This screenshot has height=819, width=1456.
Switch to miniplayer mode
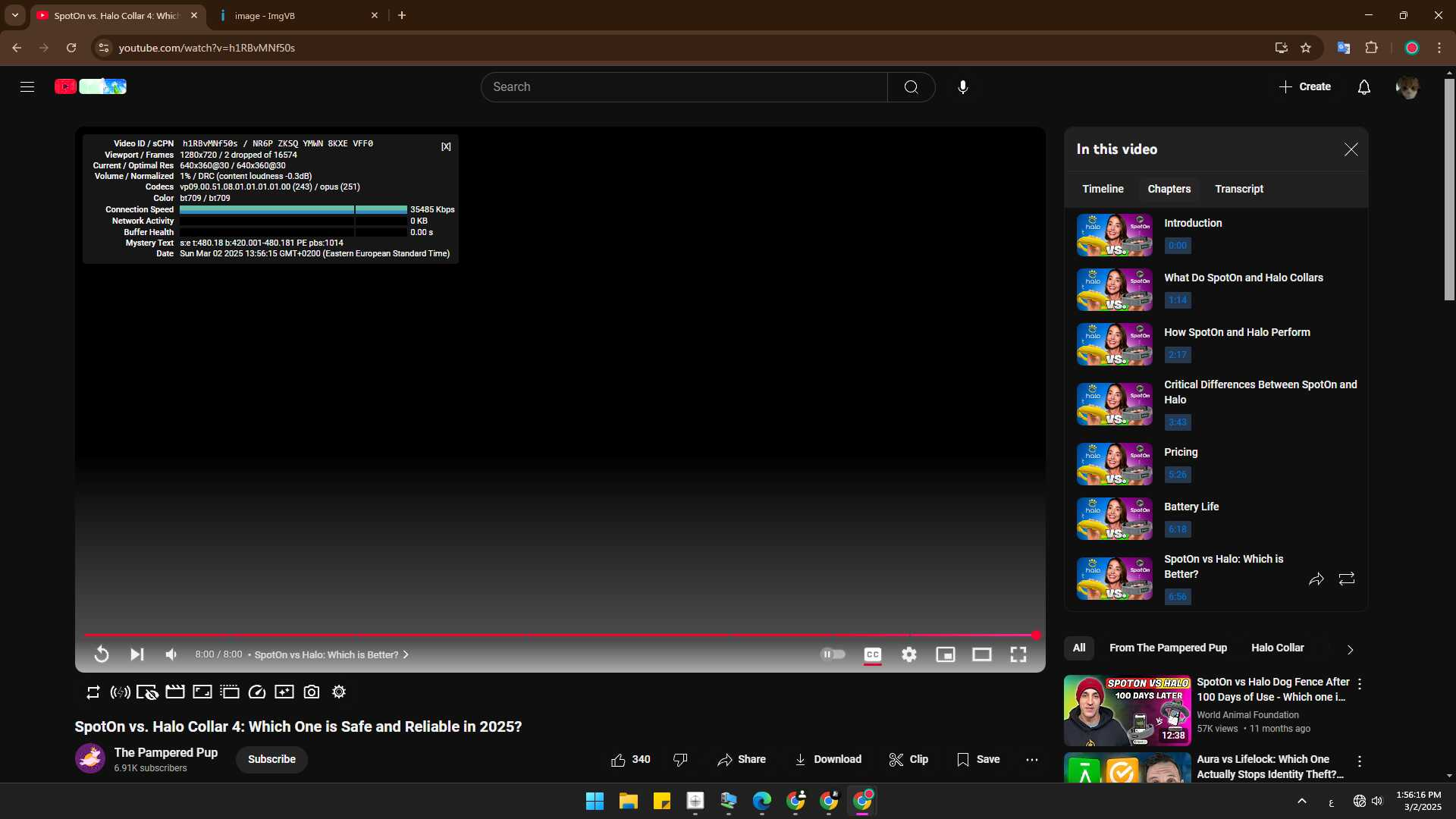tap(946, 654)
